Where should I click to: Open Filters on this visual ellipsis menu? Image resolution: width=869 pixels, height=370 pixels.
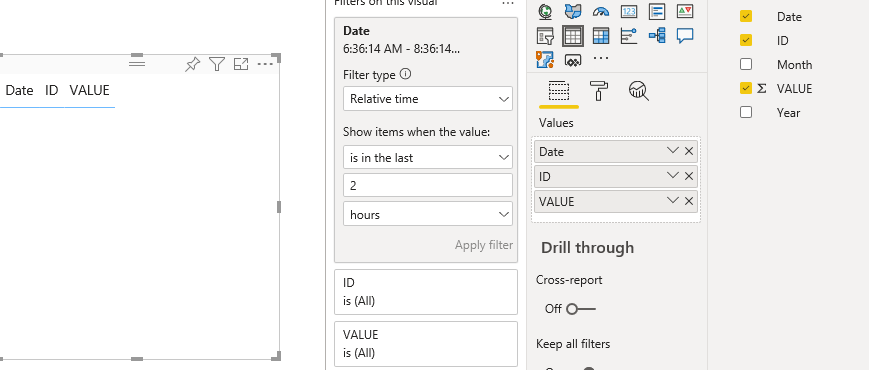508,3
